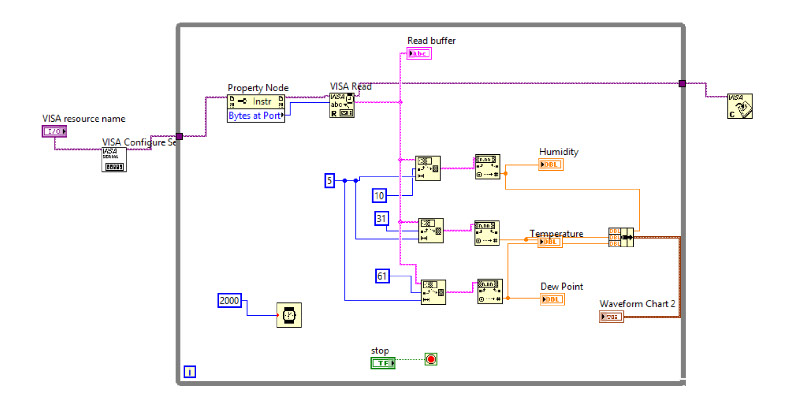This screenshot has width=800, height=395.
Task: Select the Bytes at Port property row
Action: pyautogui.click(x=256, y=115)
